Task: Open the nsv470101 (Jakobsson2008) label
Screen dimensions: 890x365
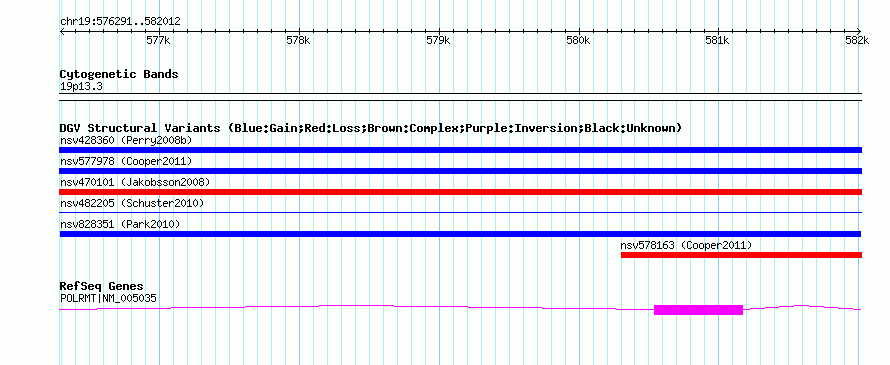Action: click(x=135, y=182)
